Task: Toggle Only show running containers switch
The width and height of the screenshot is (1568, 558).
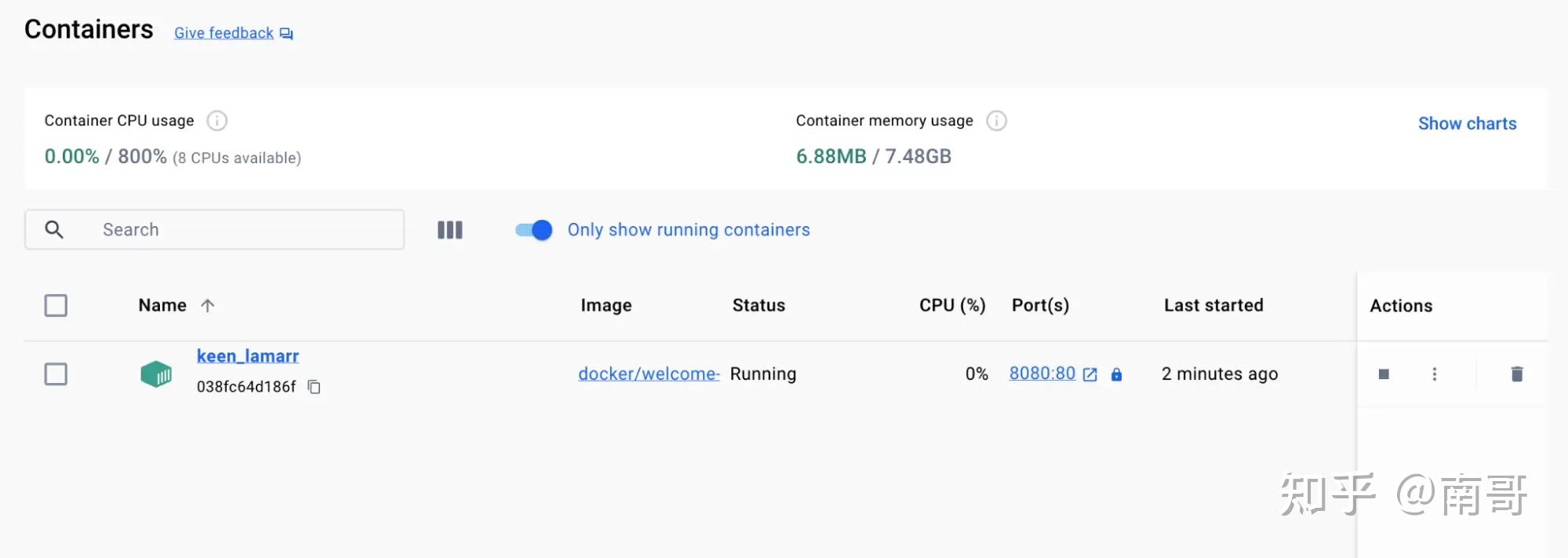Action: pyautogui.click(x=534, y=230)
